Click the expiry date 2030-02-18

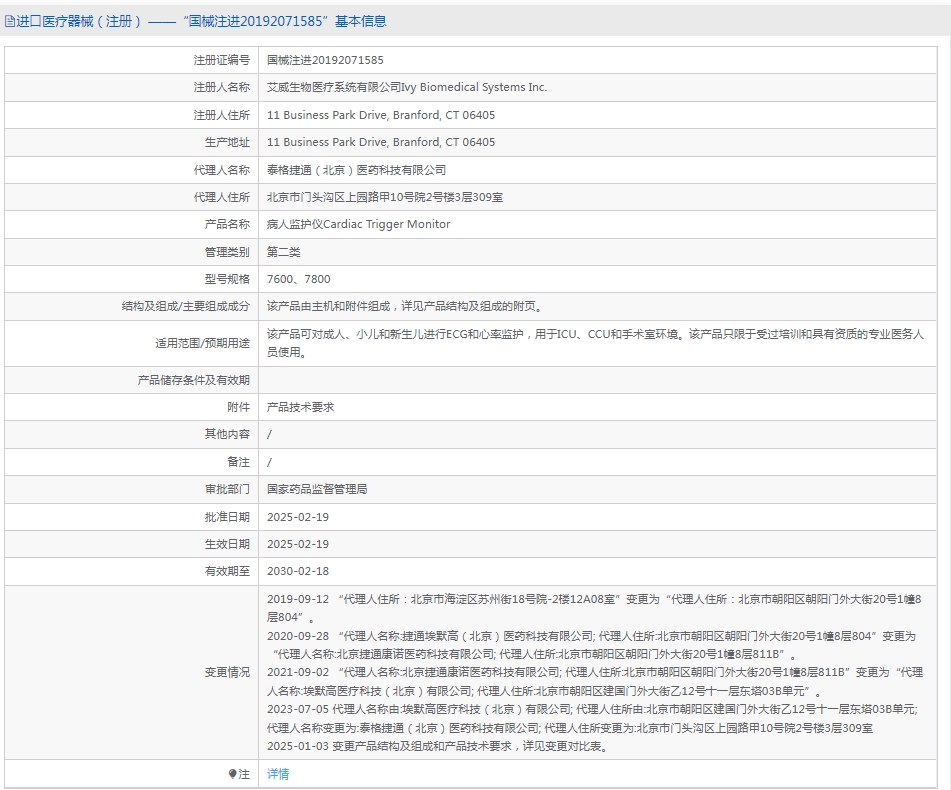click(x=298, y=571)
